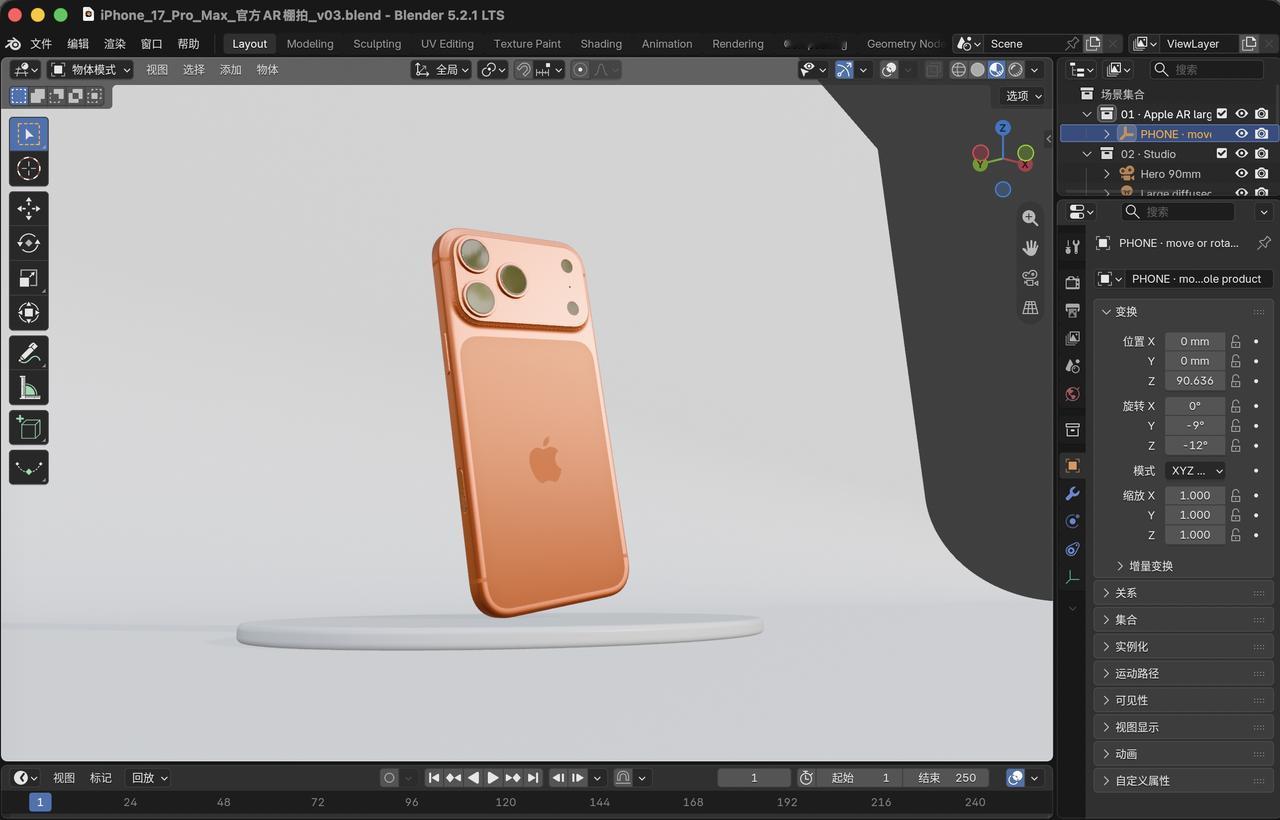Open the 渲染 render menu
1280x820 pixels.
[x=115, y=44]
